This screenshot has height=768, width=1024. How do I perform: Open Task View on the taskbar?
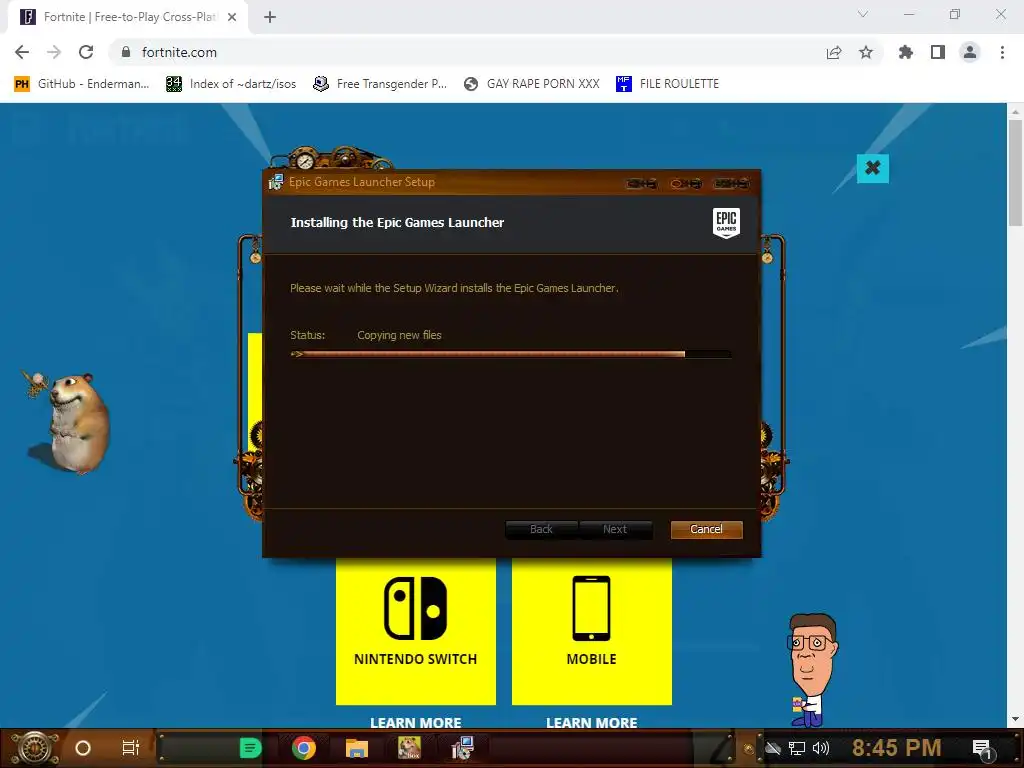(x=131, y=748)
